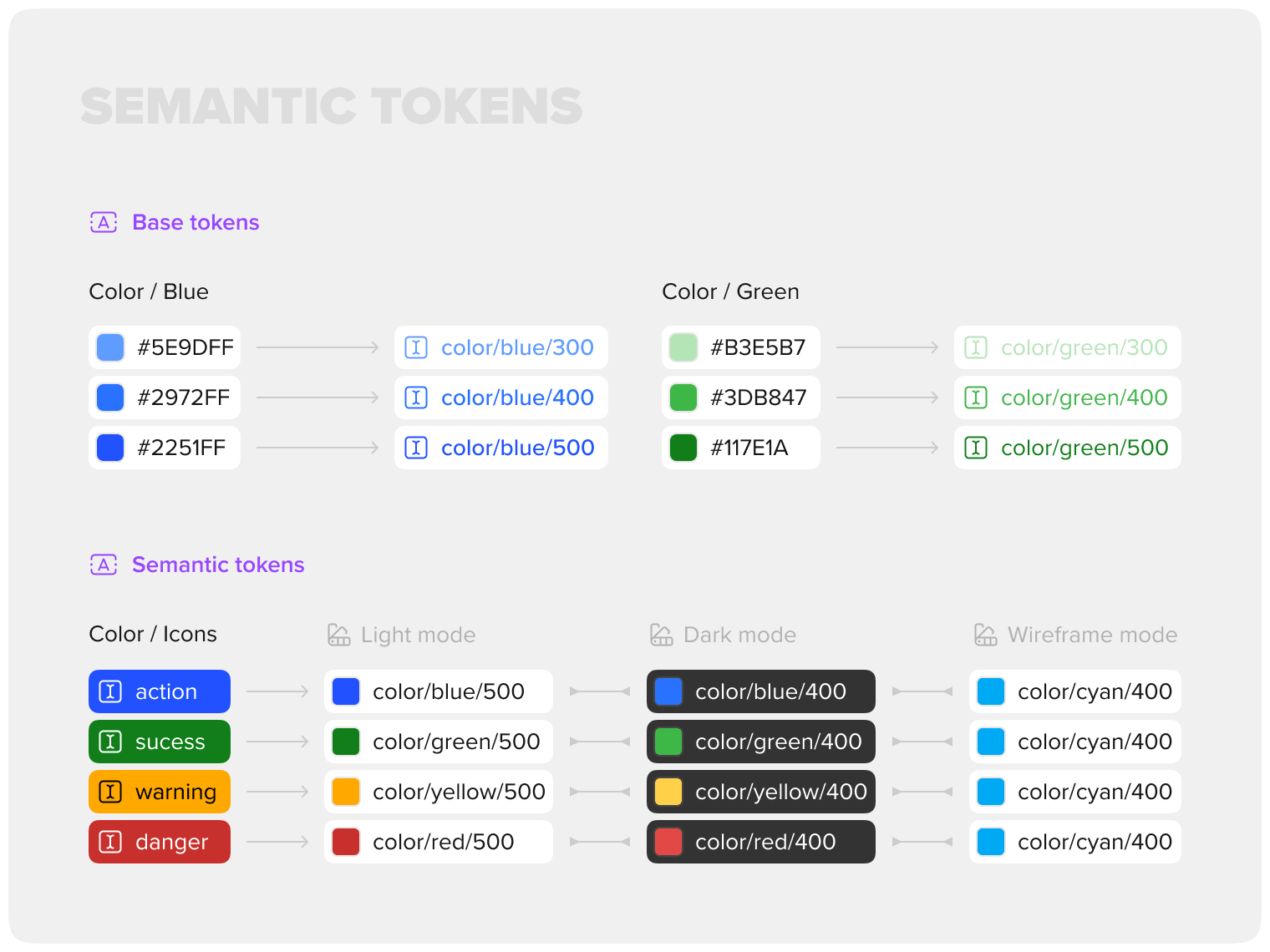Click the Dark mode color/green/400 swatch
Screen dimensions: 1270x952
(x=668, y=742)
